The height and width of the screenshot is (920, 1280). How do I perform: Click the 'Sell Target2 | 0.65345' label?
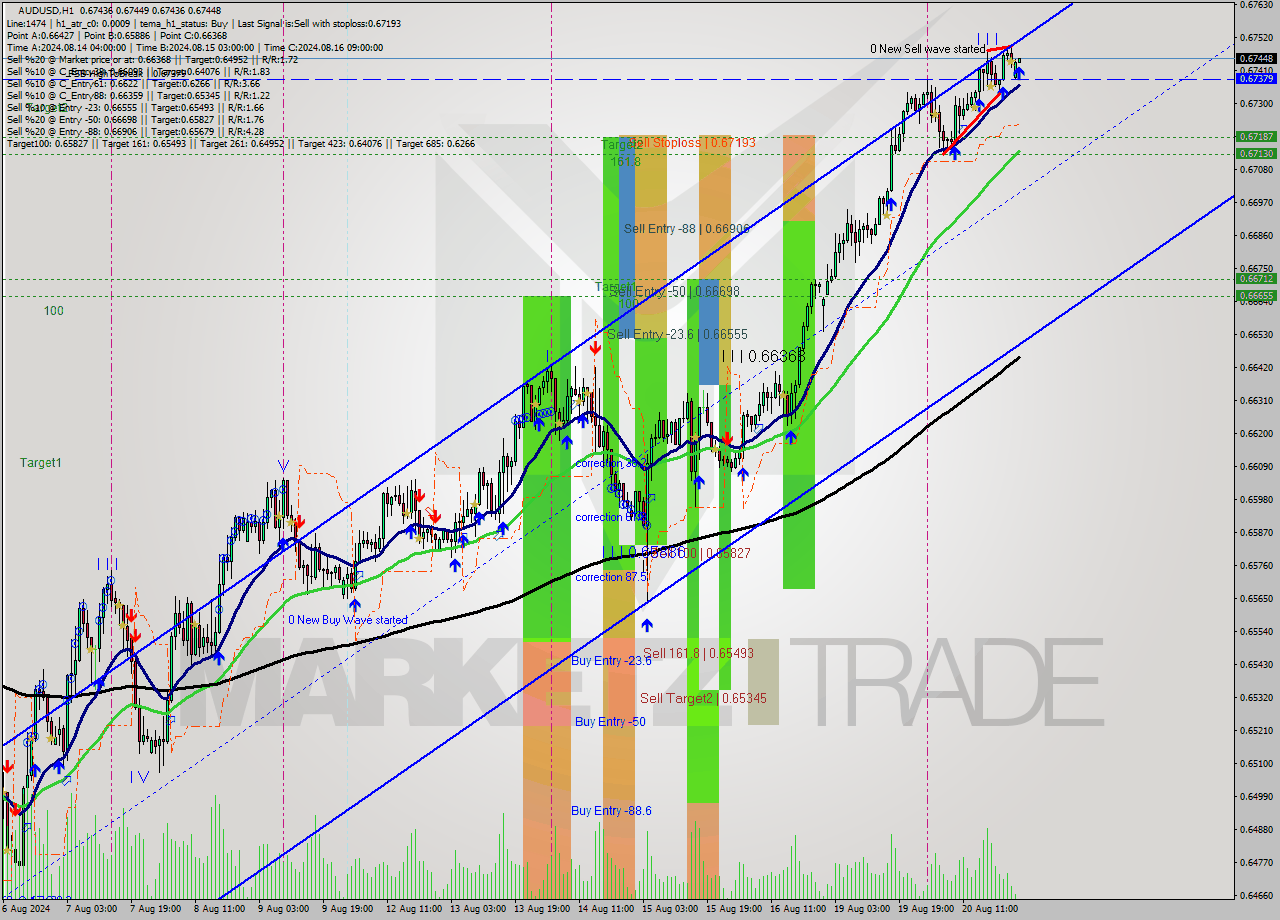[x=703, y=698]
